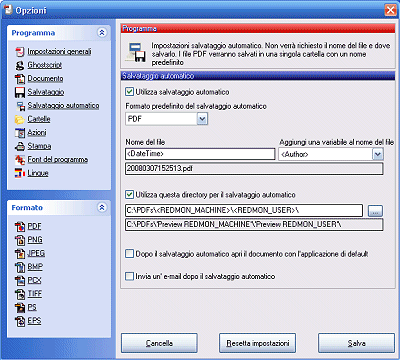Screen dimensions: 400x360
Task: Click the Ghostscript icon in sidebar
Action: 20,65
